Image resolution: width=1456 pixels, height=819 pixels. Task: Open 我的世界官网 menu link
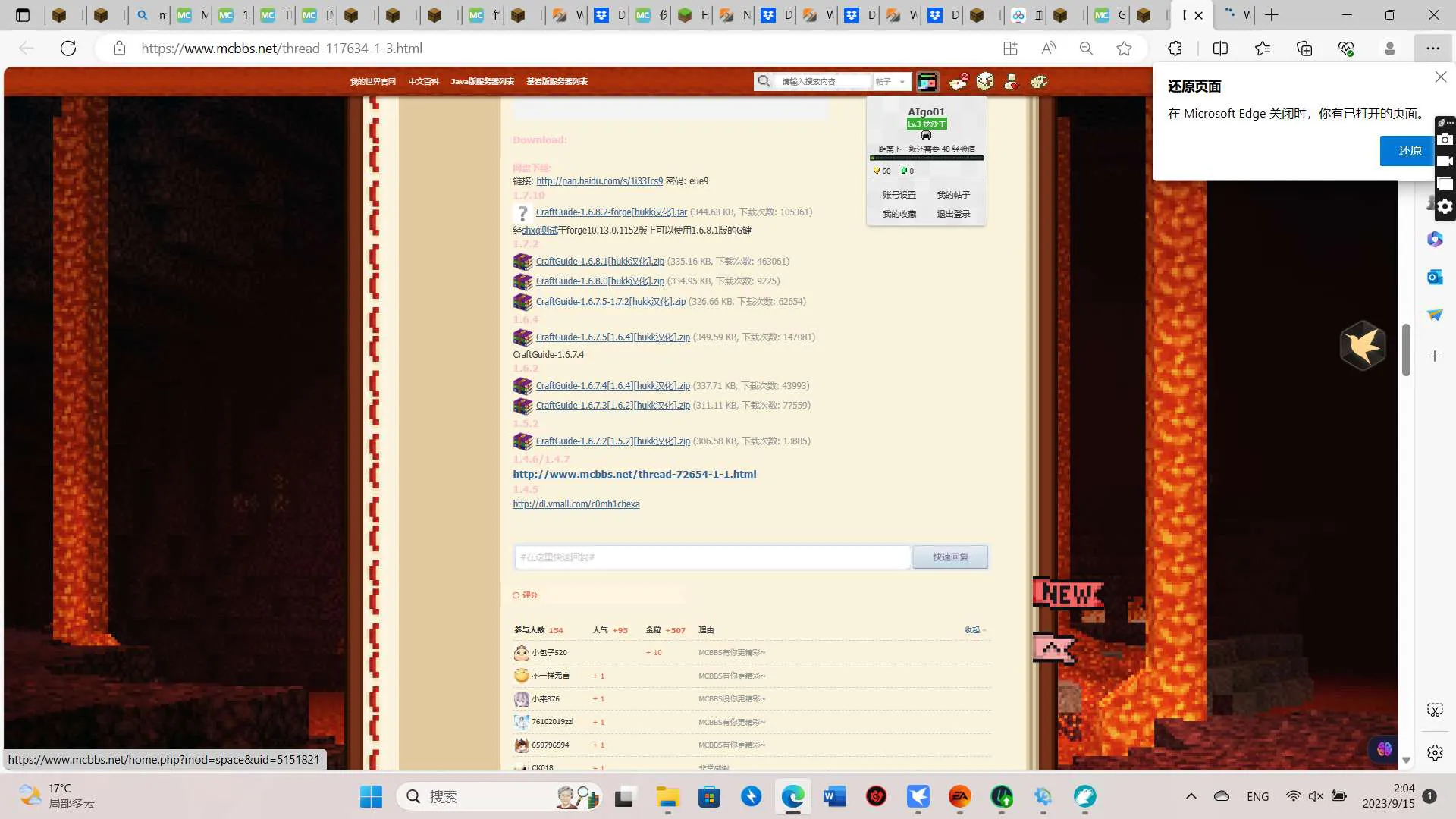tap(372, 81)
